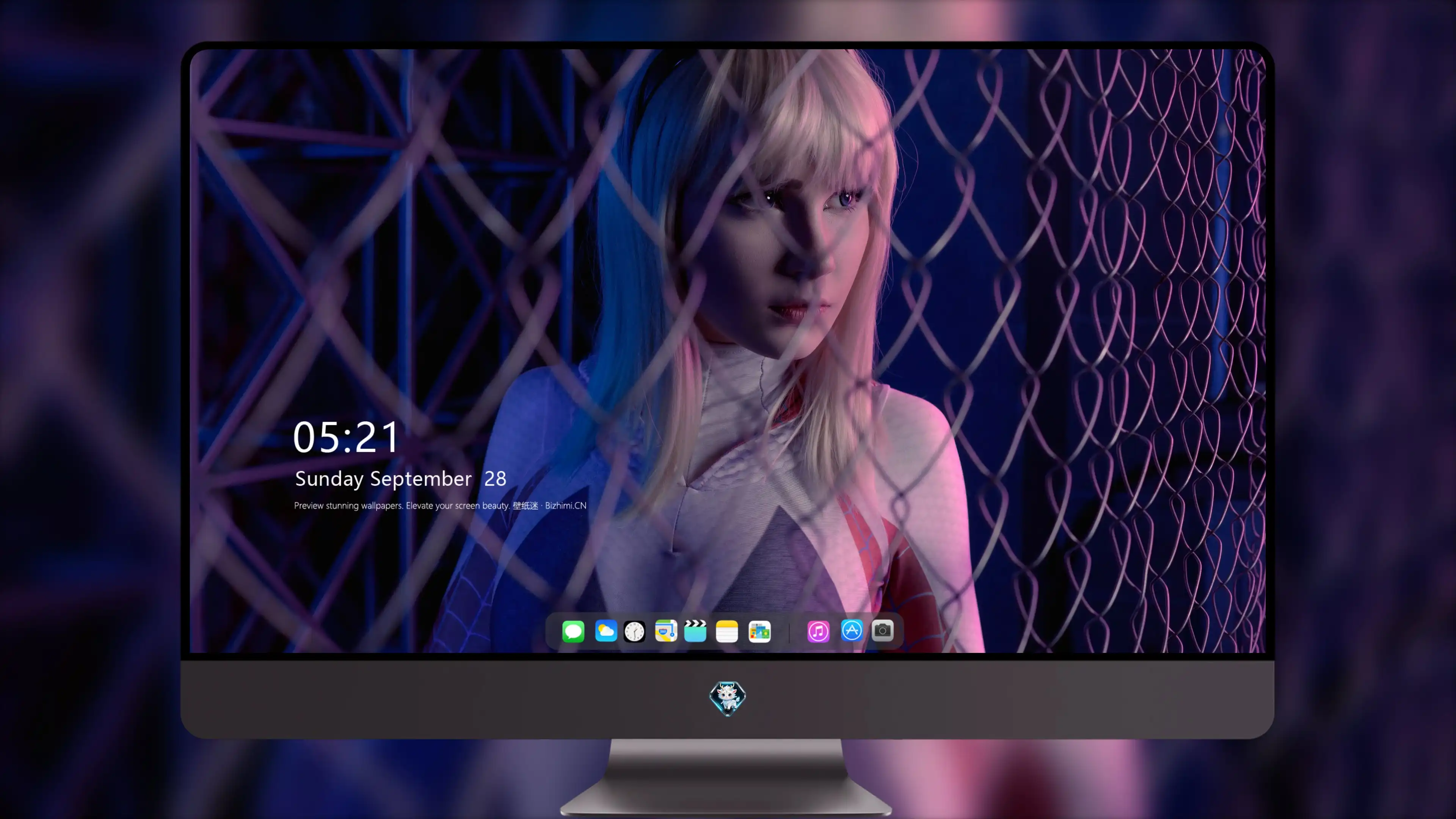The image size is (1456, 819).
Task: Click the Sunday September 28 date text
Action: pos(401,479)
